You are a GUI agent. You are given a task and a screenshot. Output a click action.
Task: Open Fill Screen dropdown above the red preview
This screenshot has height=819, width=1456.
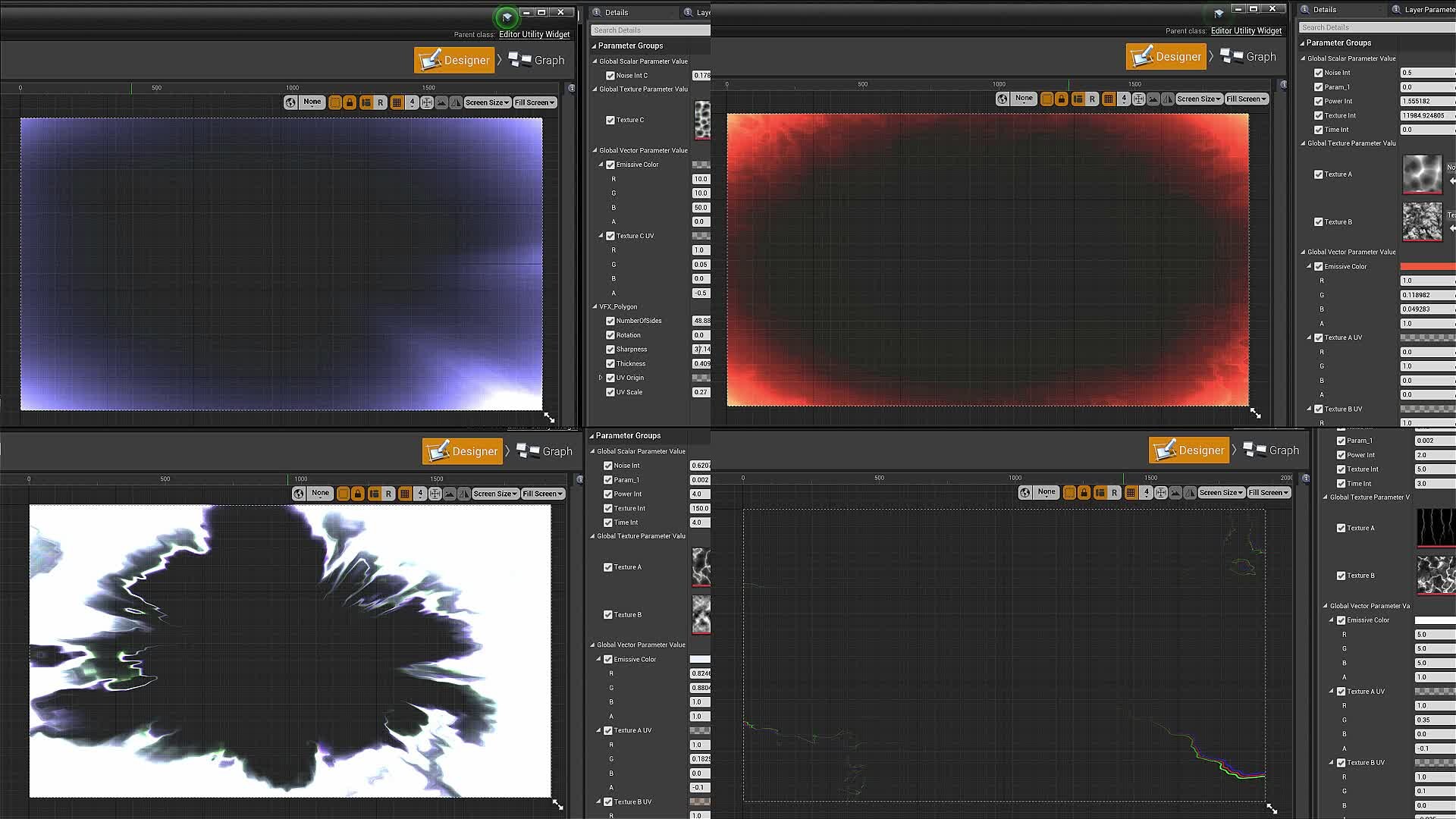pos(1246,99)
